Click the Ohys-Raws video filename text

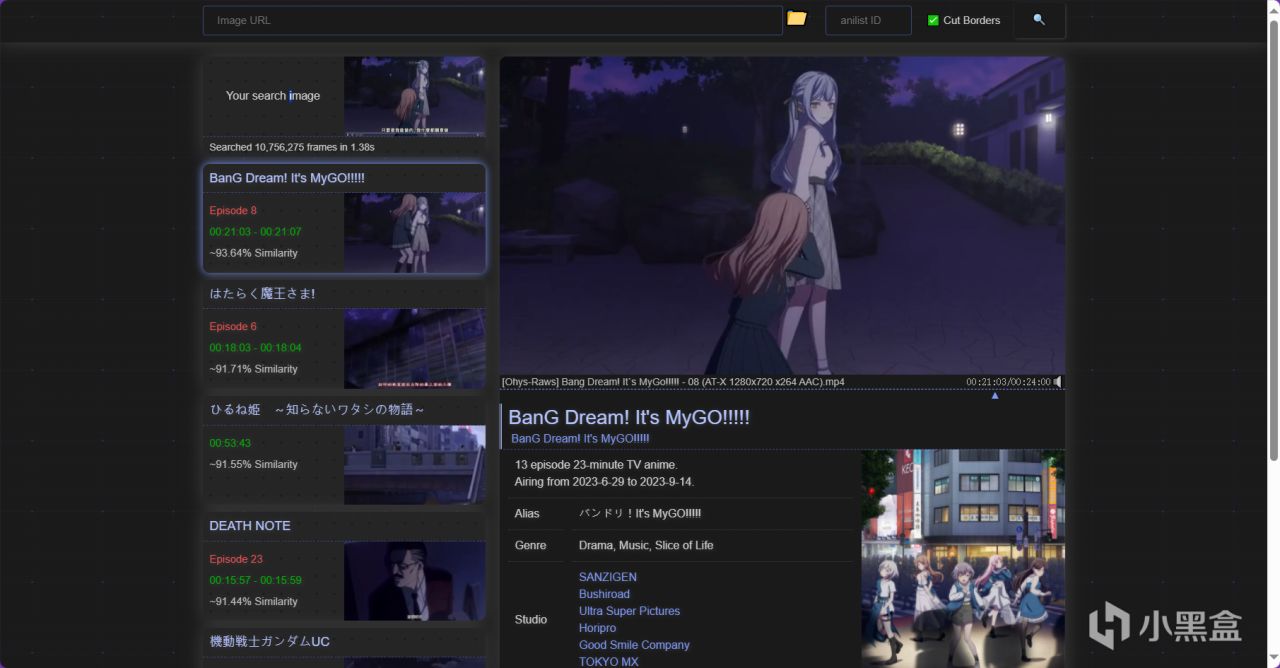[673, 382]
